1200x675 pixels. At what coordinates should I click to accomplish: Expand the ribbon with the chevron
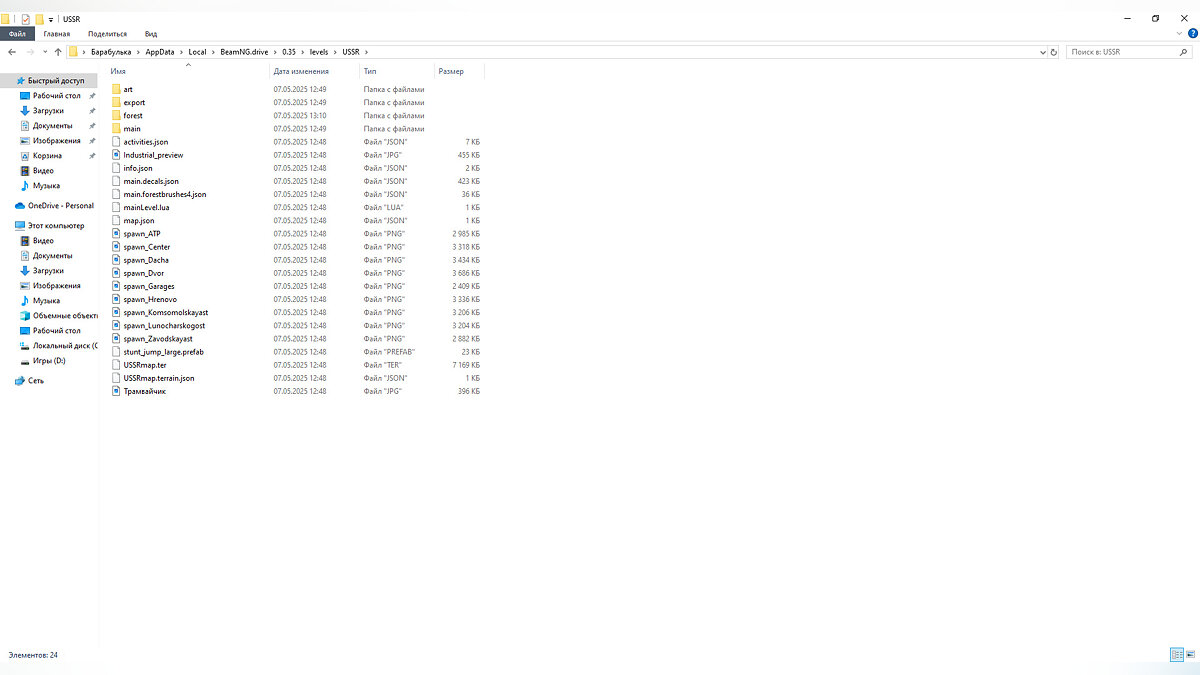(x=1181, y=33)
